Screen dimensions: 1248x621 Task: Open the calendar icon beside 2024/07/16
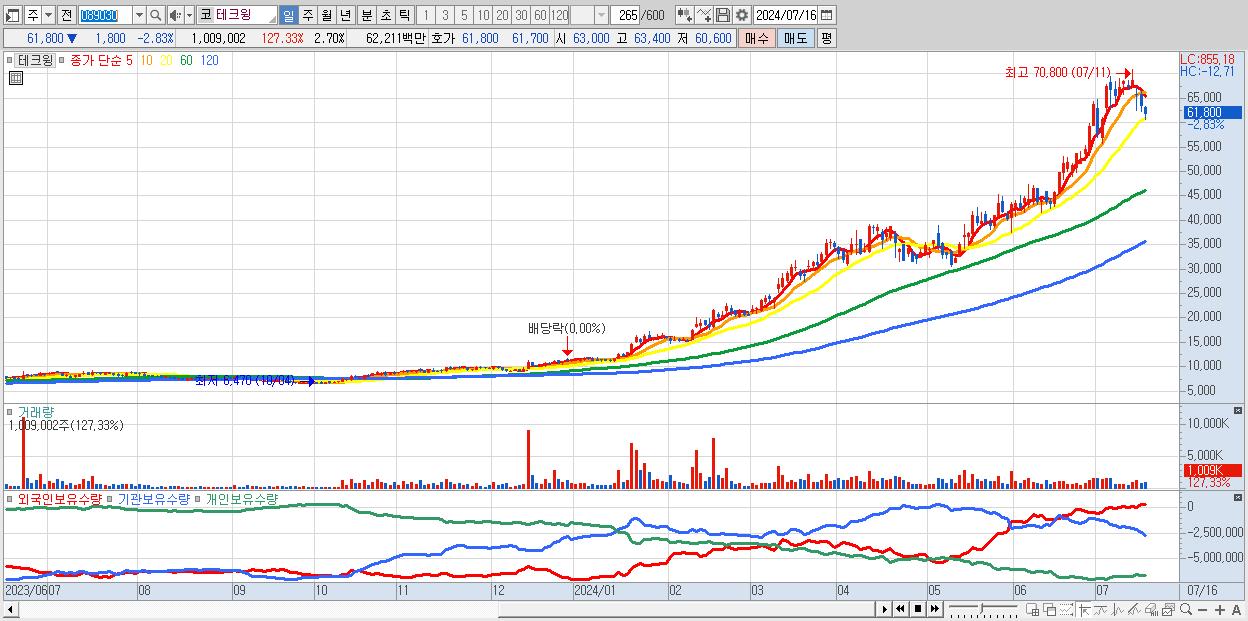point(826,15)
